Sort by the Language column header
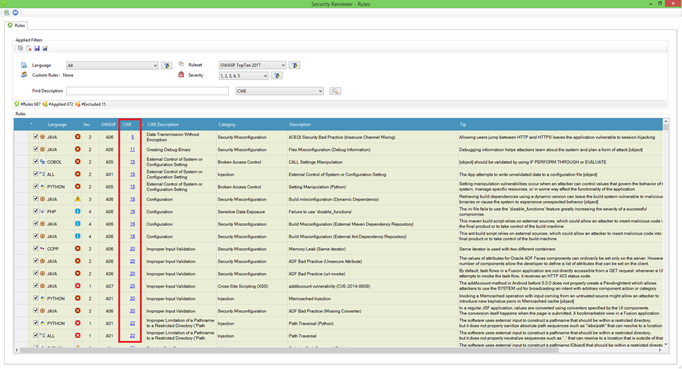This screenshot has width=682, height=369. click(x=57, y=124)
